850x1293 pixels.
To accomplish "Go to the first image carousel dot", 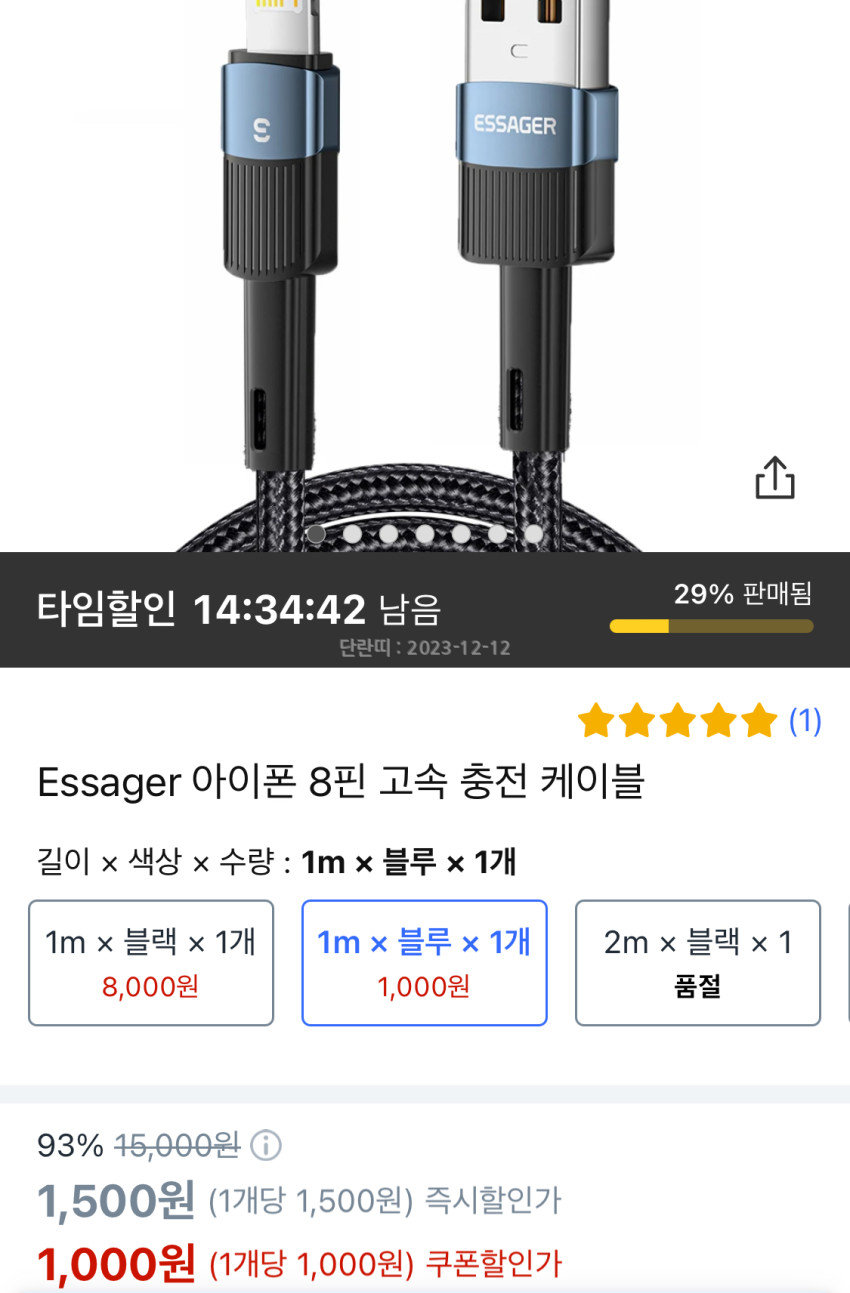I will (316, 534).
